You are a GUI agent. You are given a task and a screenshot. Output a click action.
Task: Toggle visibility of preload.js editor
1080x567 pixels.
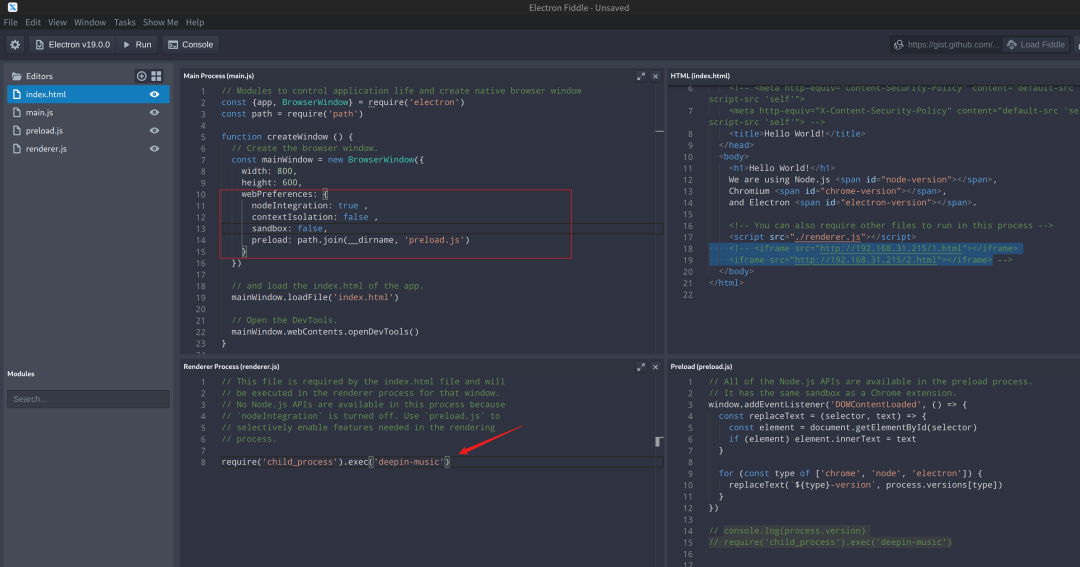(154, 130)
